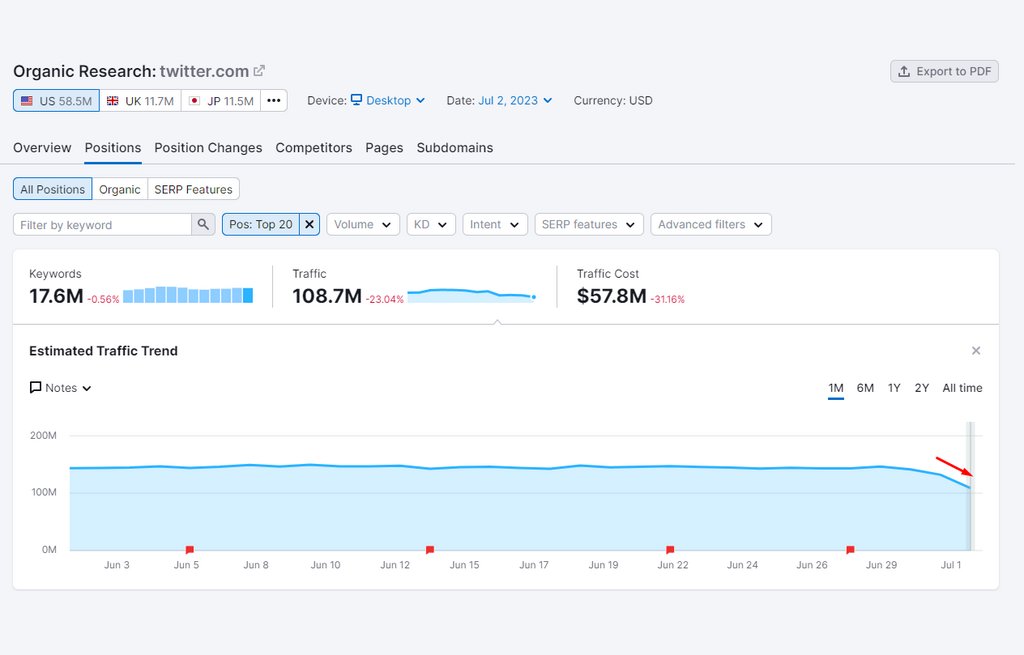Open the Volume filter dropdown
Image resolution: width=1024 pixels, height=655 pixels.
[x=363, y=225]
